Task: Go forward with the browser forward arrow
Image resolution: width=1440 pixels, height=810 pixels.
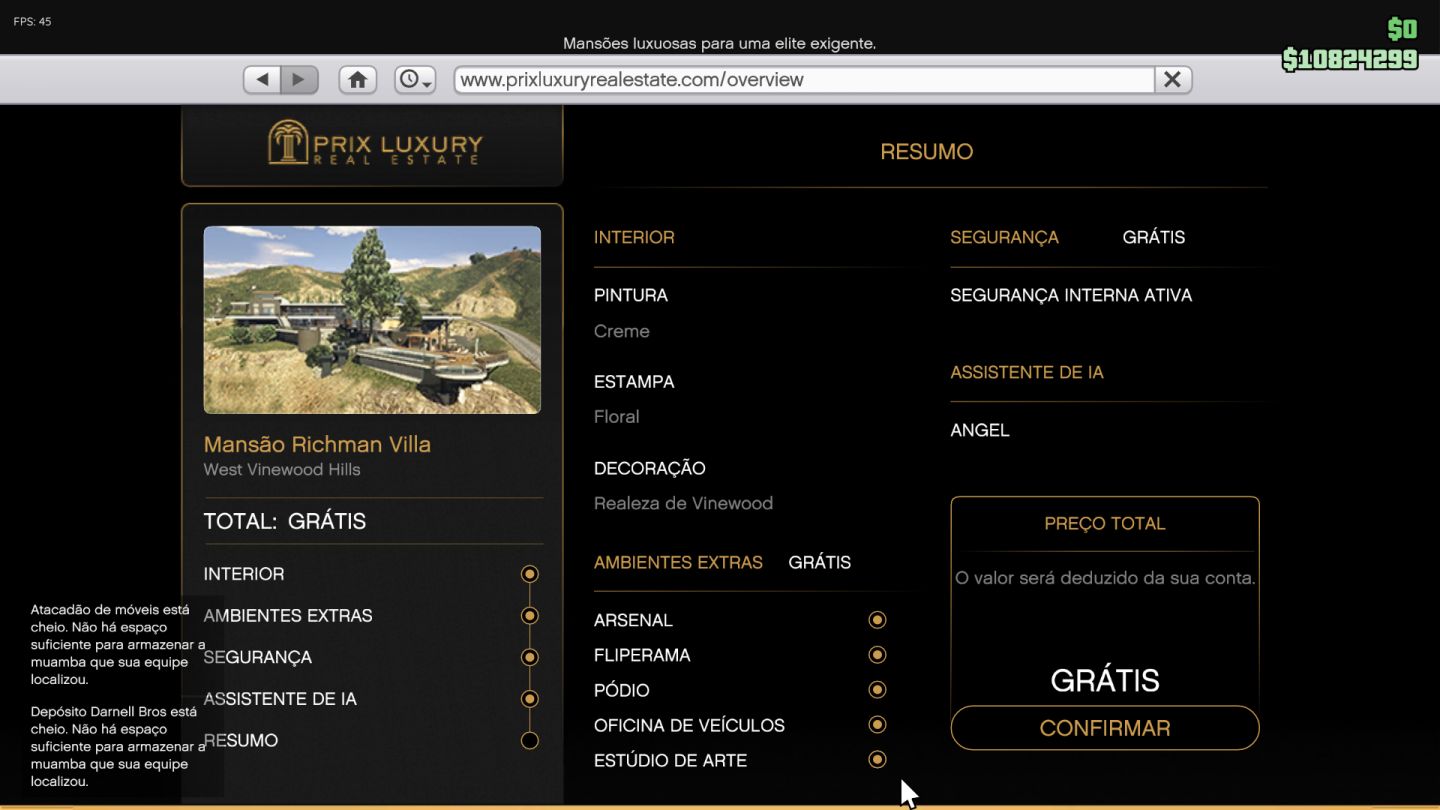Action: coord(299,79)
